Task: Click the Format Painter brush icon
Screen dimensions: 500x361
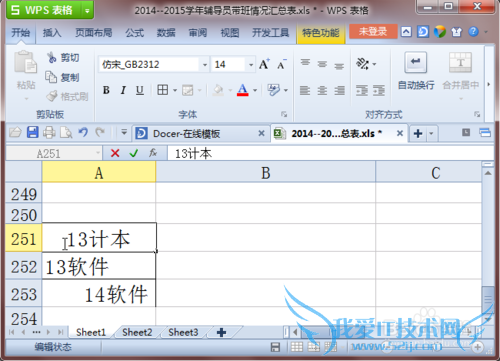Action: point(52,96)
